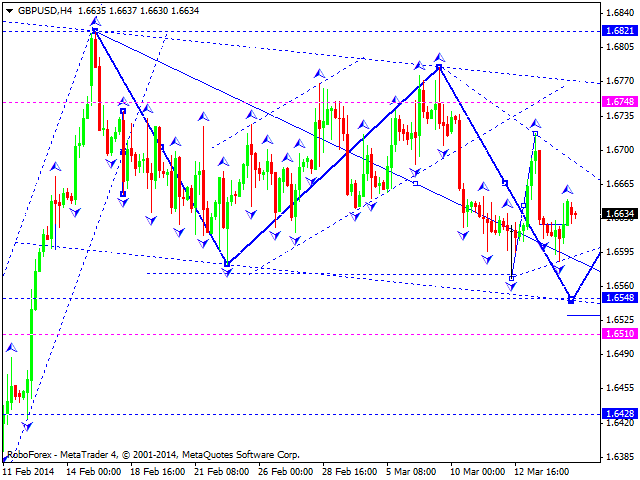Select the trendline anchor at the 21 Feb low

[227, 265]
